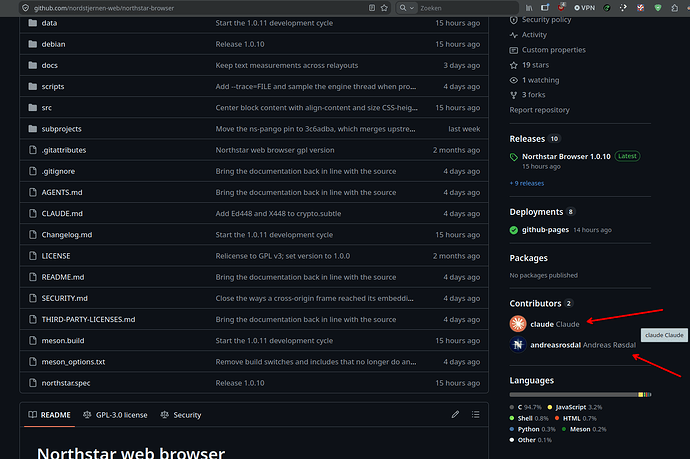The height and width of the screenshot is (459, 690).
Task: Open the search engine dropdown next to Zoeken
Action: click(406, 8)
